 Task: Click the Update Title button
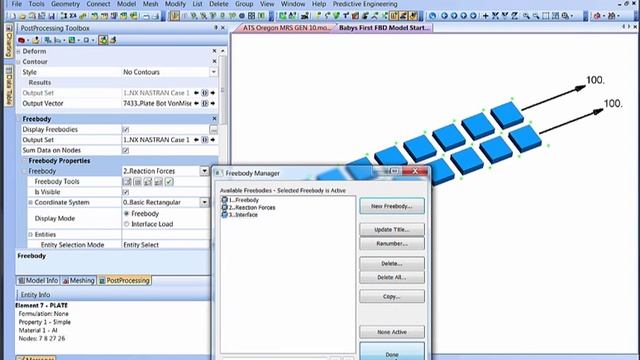point(392,229)
